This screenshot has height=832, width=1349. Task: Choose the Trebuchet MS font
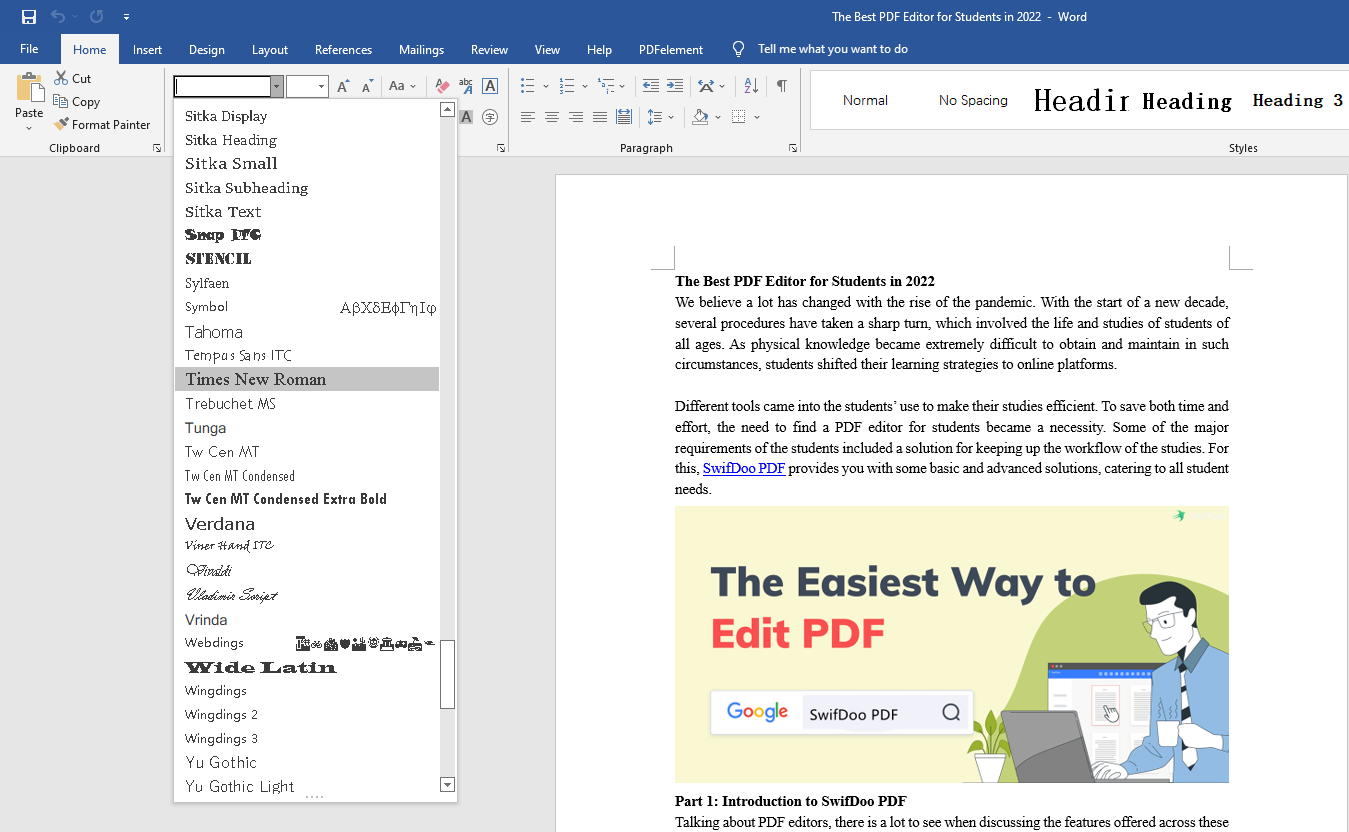[x=307, y=403]
